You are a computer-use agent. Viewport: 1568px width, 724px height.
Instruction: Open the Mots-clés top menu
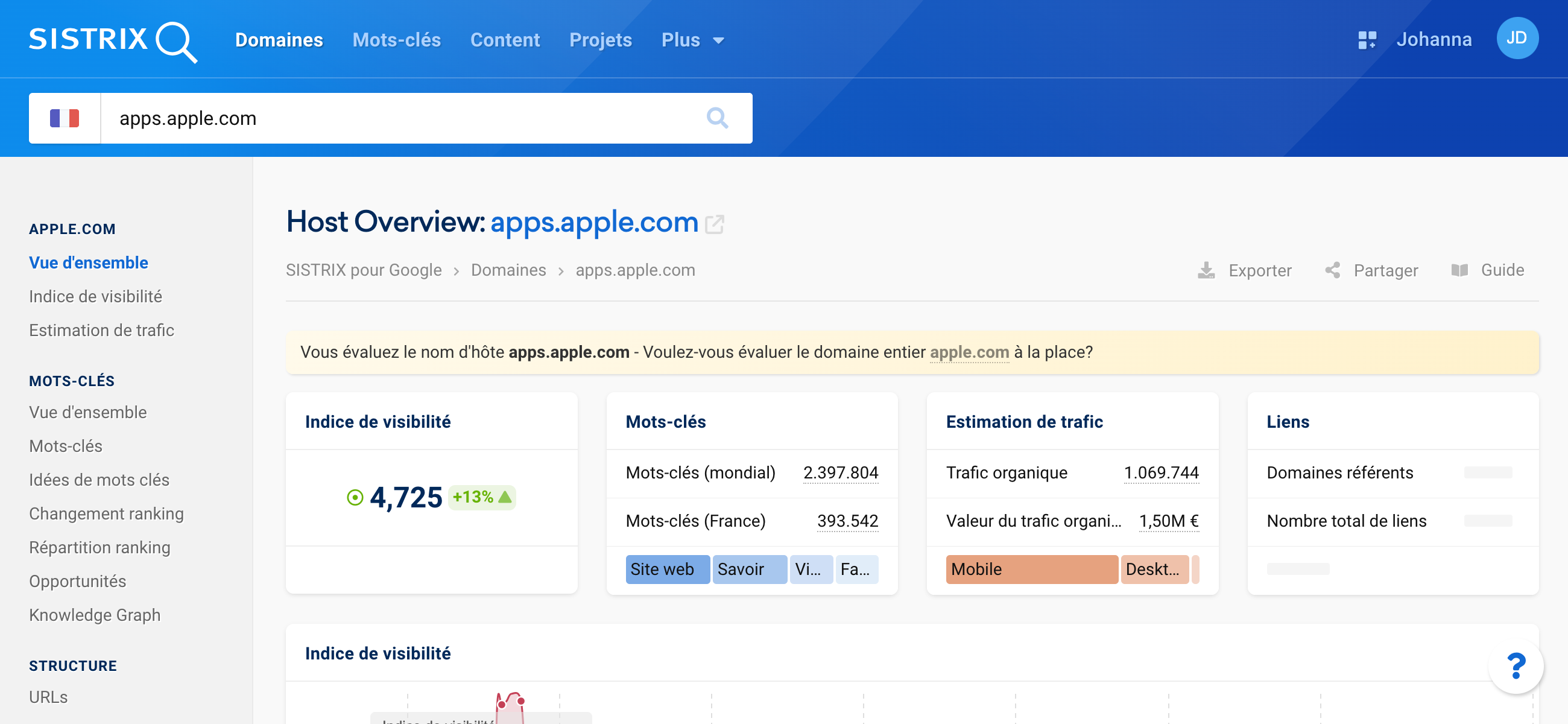(396, 40)
